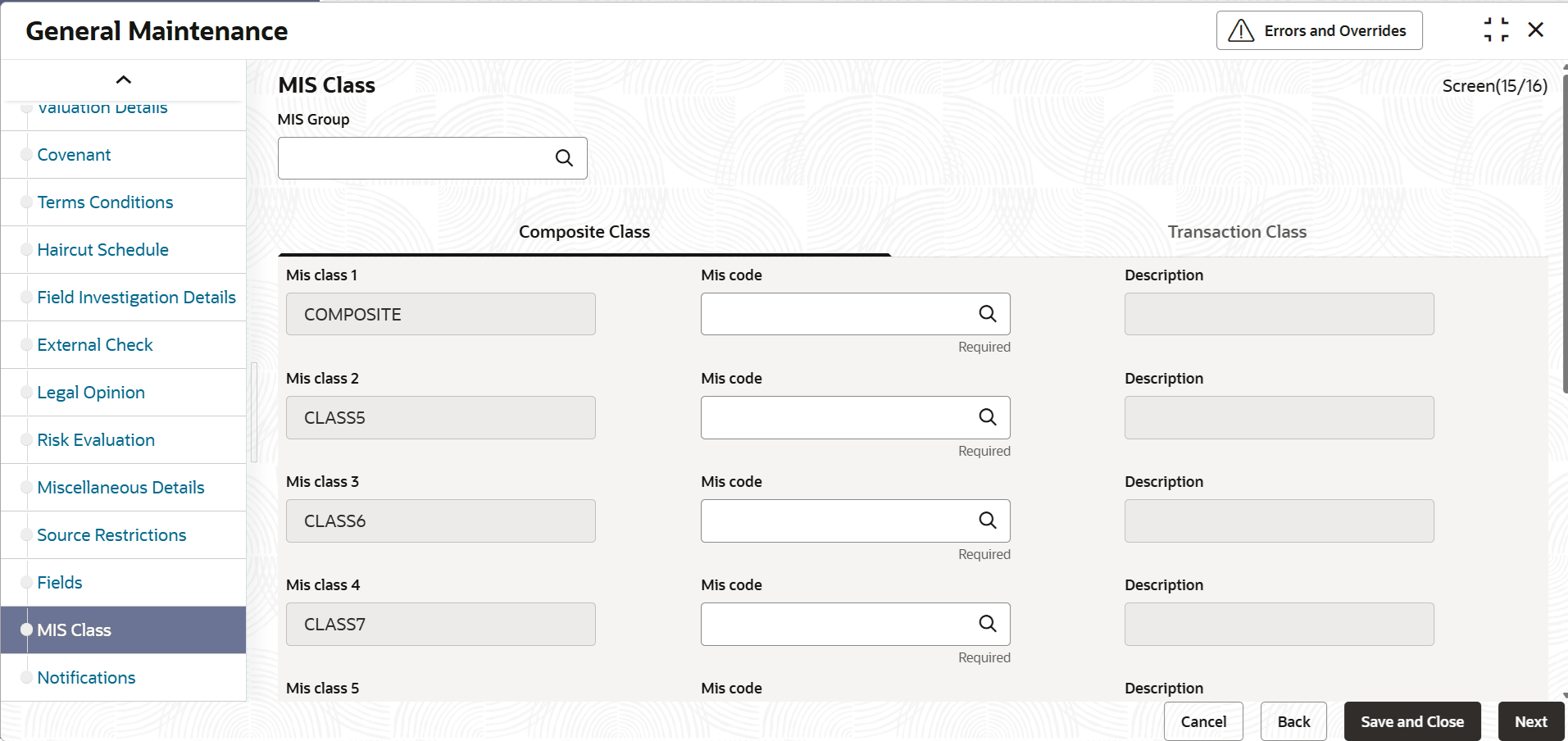Open External Check section
This screenshot has height=741, width=1568.
click(95, 345)
